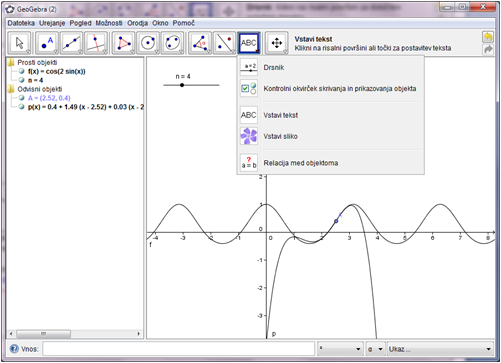This screenshot has height=363, width=501.
Task: Select the f(x) = cos(2 sin(x)) row
Action: coord(57,71)
